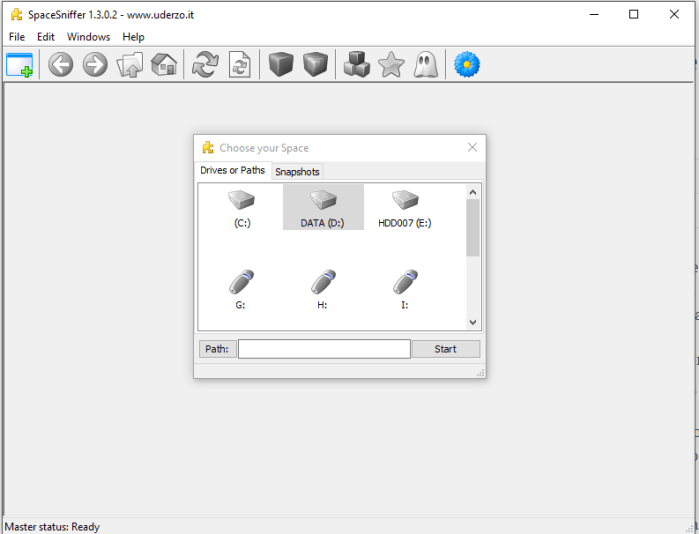Go back with the left arrow icon
This screenshot has width=699, height=534.
(61, 65)
